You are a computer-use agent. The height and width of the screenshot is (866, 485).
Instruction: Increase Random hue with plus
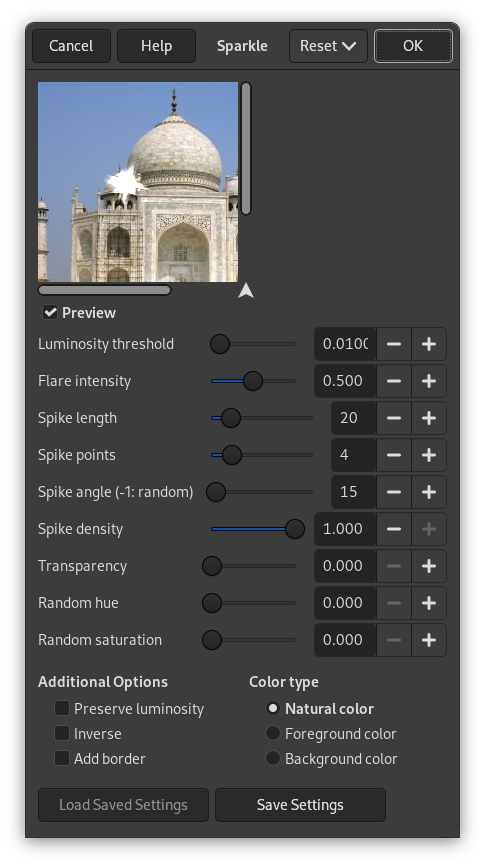[429, 603]
